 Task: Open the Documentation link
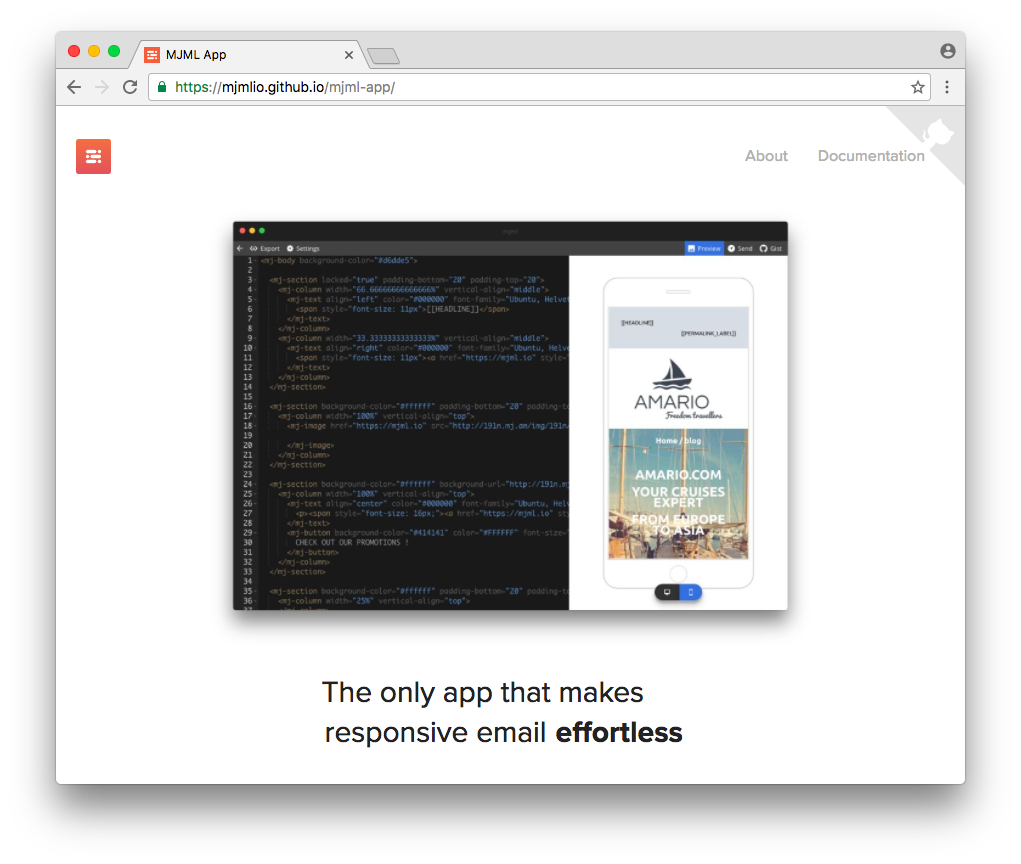pos(871,156)
